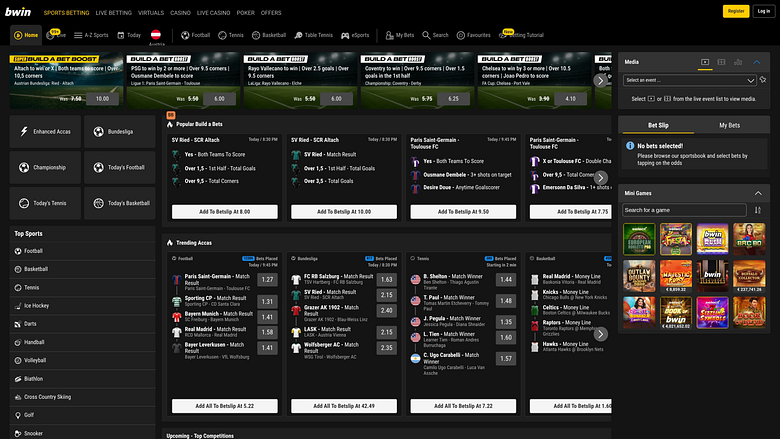Add All To Betslip At 7.22
The width and height of the screenshot is (780, 439).
click(x=463, y=406)
